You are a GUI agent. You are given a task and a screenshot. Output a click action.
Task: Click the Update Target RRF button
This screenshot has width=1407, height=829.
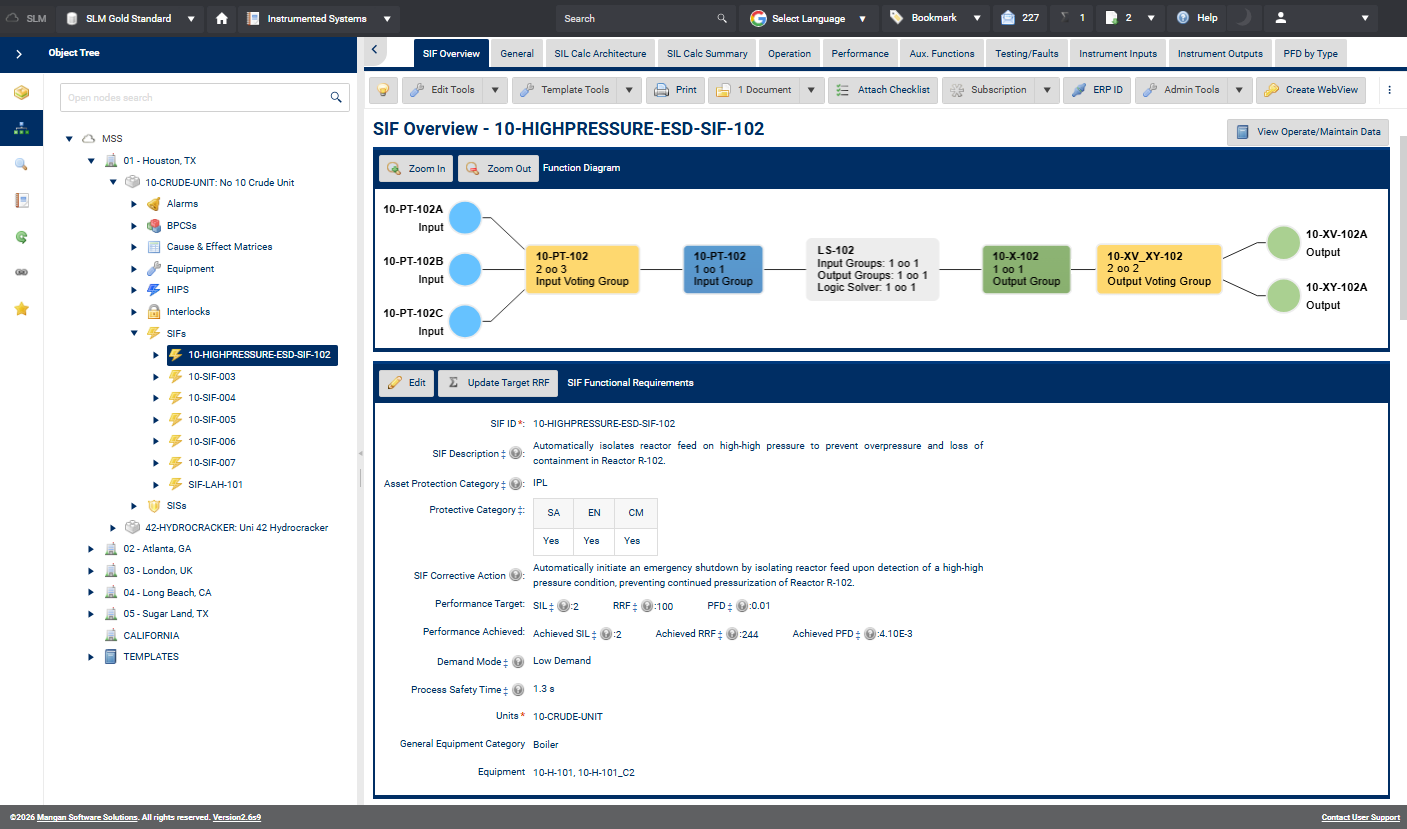point(498,383)
